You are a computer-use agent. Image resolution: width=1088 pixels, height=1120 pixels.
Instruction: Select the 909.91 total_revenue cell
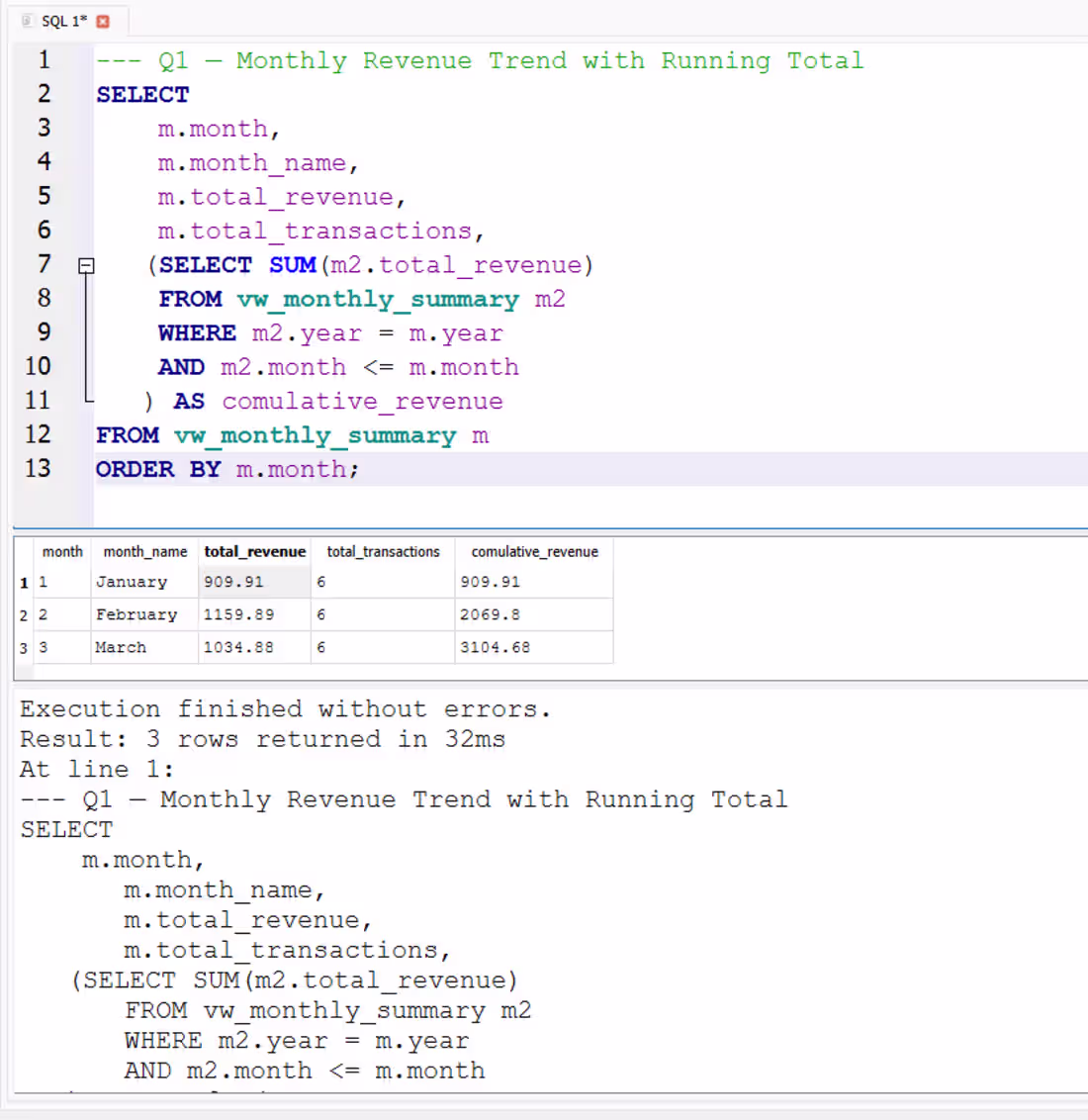[255, 582]
